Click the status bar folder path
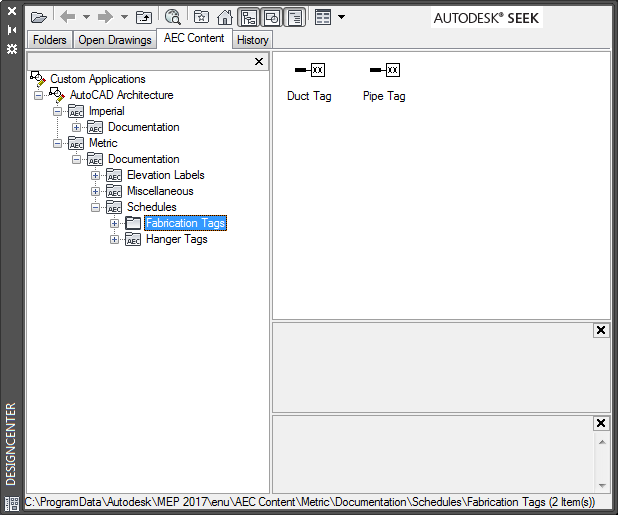This screenshot has width=618, height=515. 310,502
